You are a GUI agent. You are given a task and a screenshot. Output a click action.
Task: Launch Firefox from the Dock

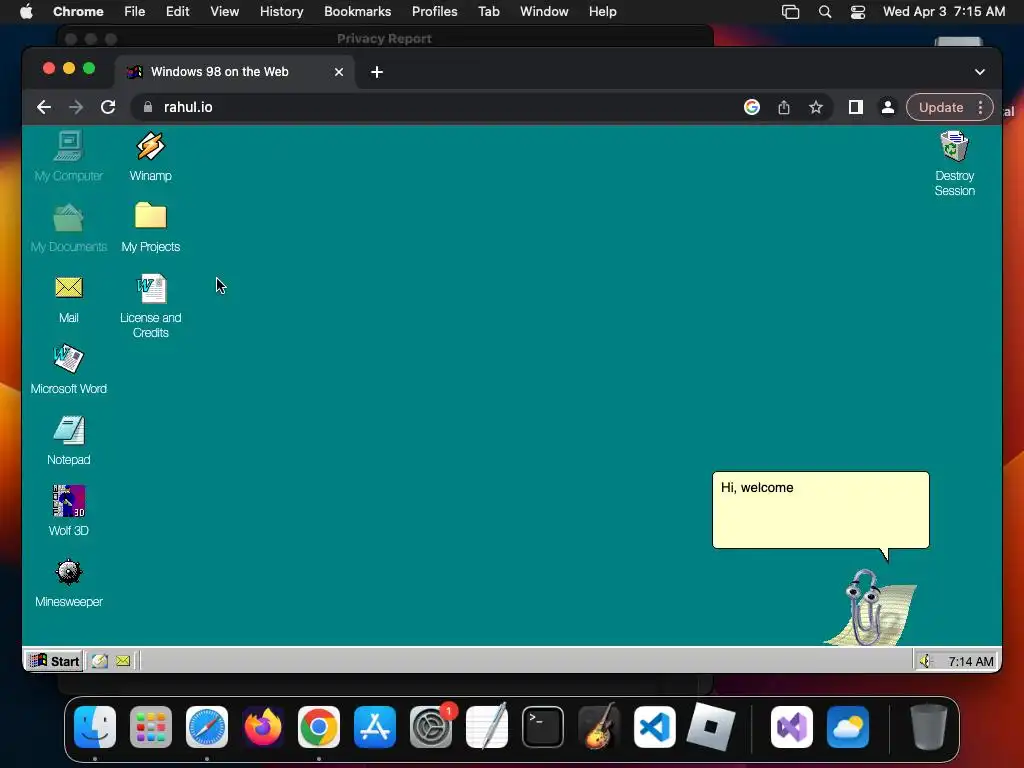[x=263, y=727]
